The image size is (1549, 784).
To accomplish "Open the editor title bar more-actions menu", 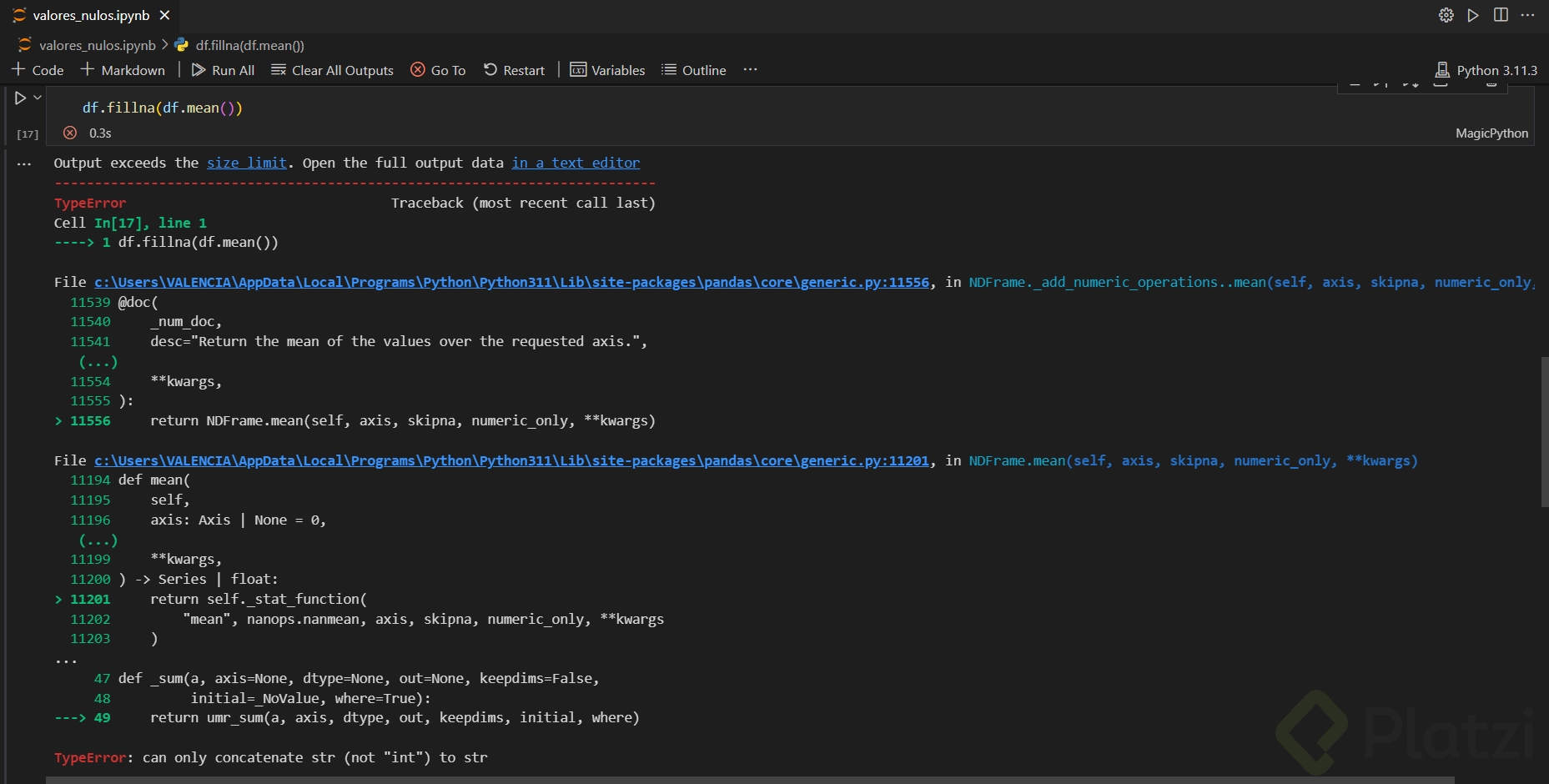I will point(1527,15).
